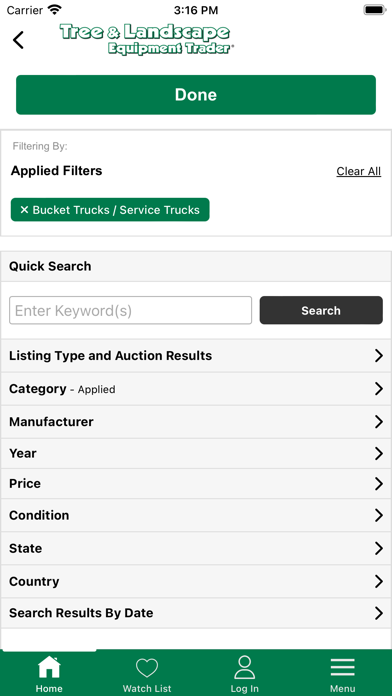Expand the Manufacturer filter

coord(196,422)
